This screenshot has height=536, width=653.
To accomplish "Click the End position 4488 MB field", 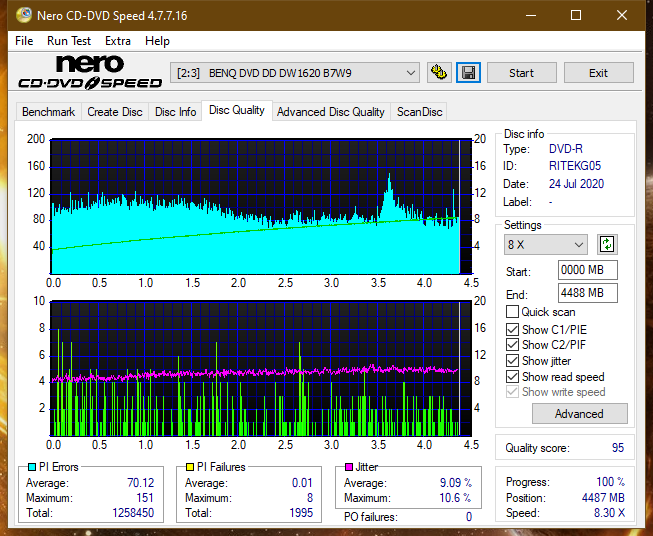I will pyautogui.click(x=587, y=293).
